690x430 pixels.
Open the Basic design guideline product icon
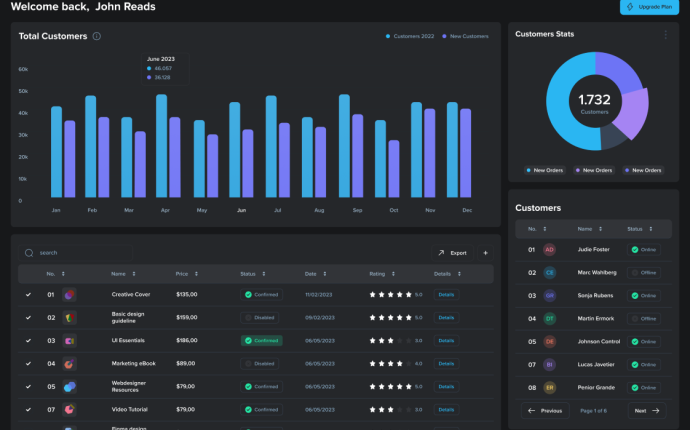coord(69,317)
